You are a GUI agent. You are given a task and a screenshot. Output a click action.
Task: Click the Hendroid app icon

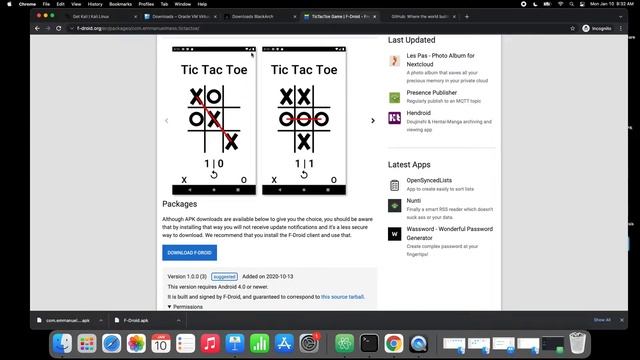tap(394, 118)
